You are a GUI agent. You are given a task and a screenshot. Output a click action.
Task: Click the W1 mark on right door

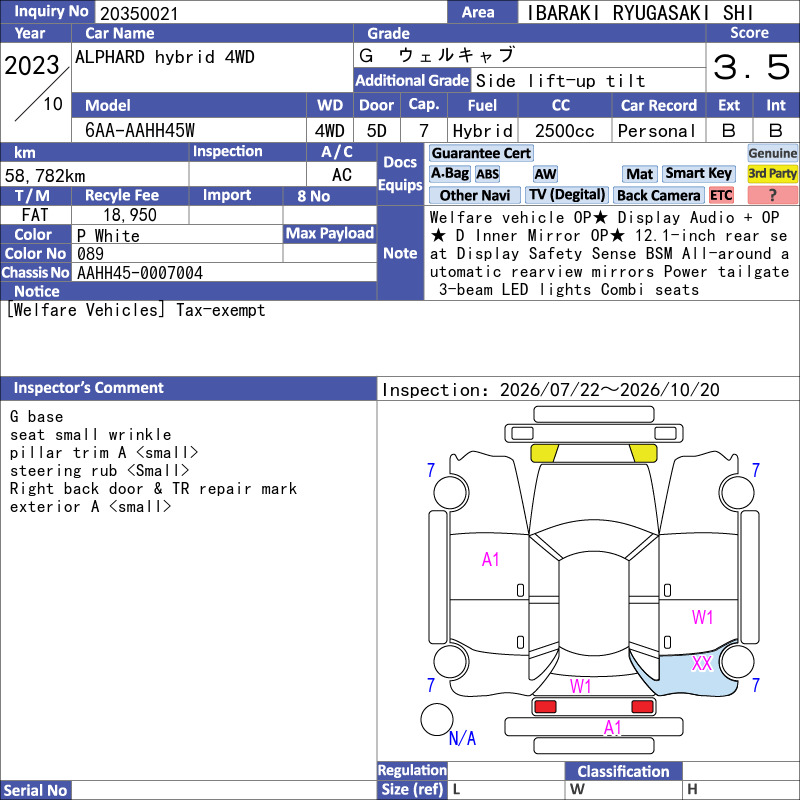click(x=702, y=617)
